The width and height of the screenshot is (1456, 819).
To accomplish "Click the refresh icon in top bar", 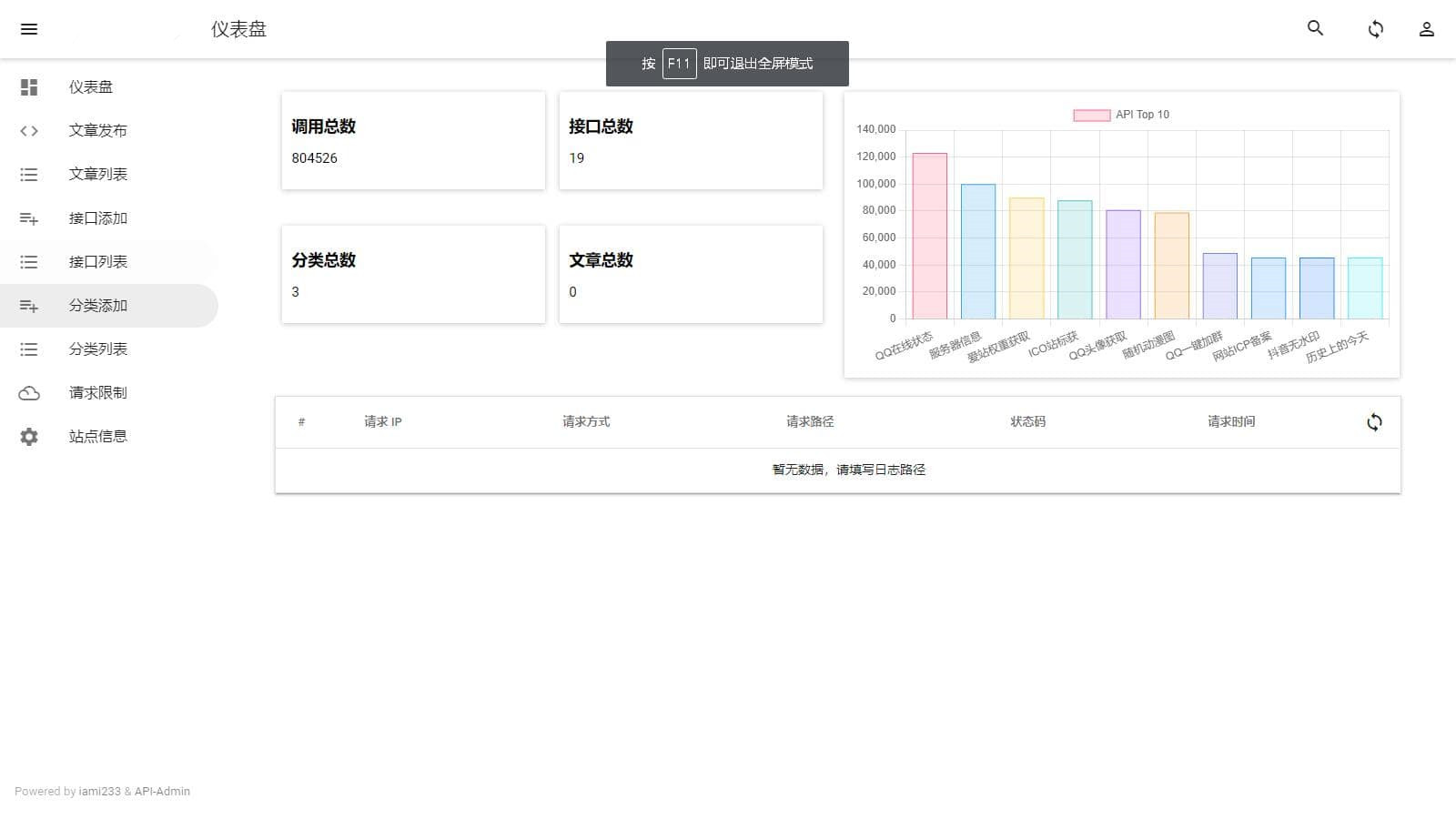I will click(x=1375, y=29).
